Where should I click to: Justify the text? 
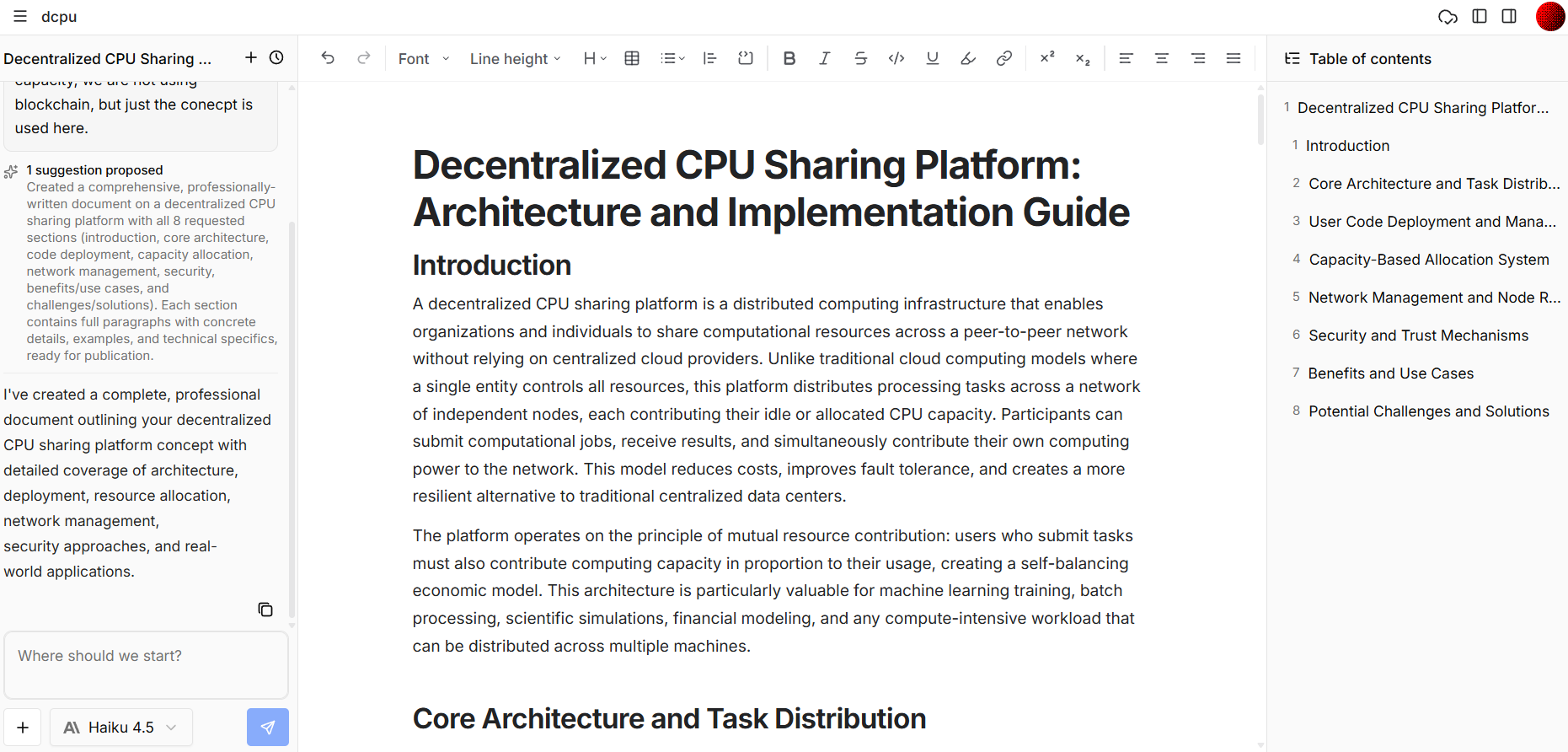coord(1234,58)
